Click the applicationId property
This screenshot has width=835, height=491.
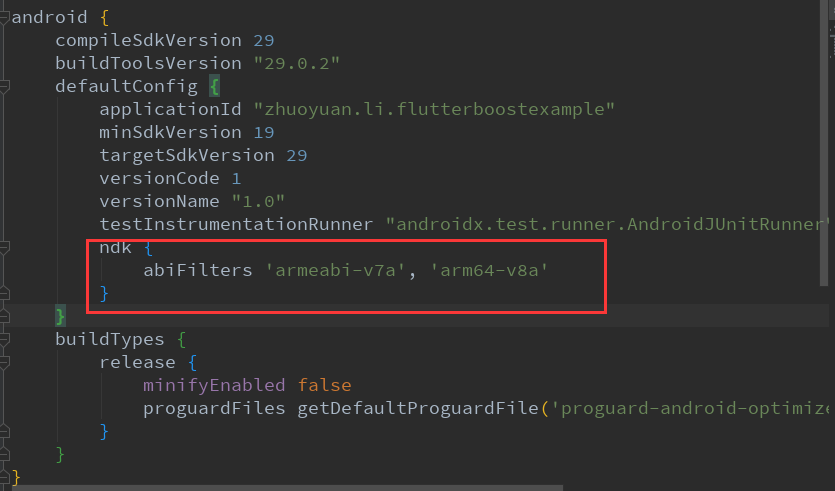click(x=170, y=109)
